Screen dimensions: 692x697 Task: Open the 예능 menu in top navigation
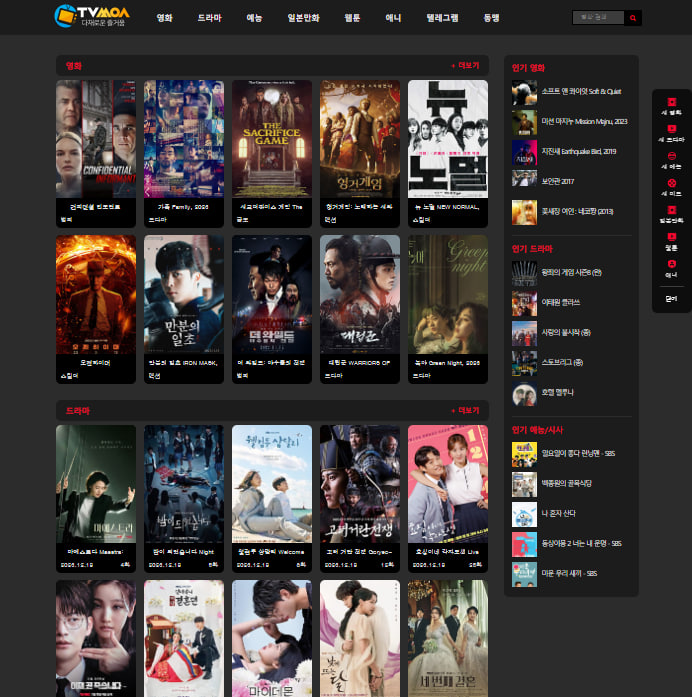click(x=254, y=18)
